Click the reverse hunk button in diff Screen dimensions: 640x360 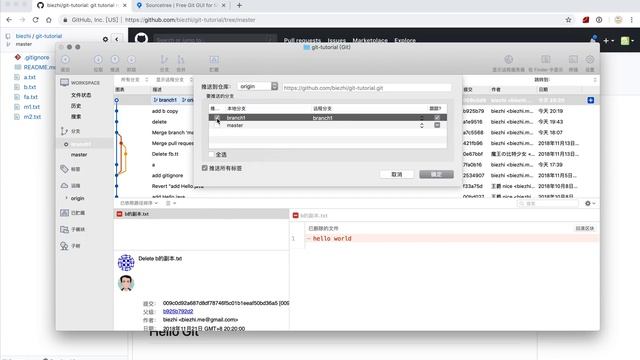(584, 228)
